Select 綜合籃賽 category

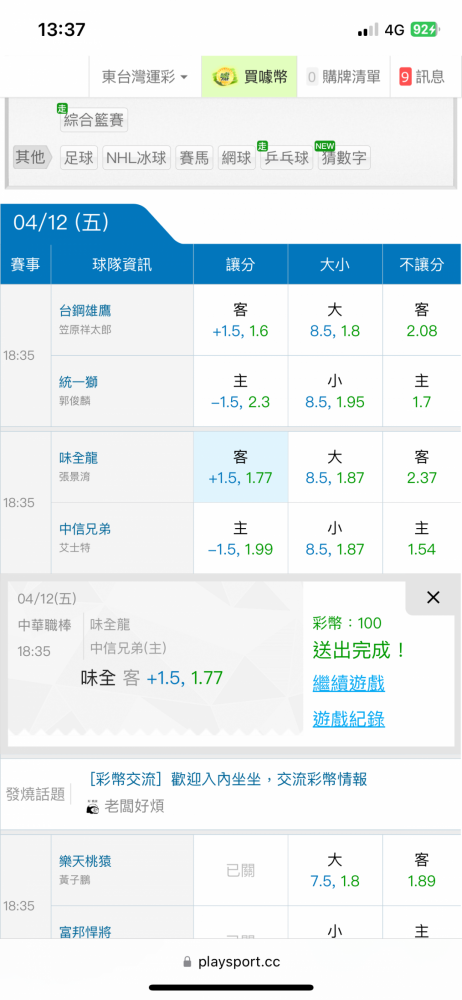94,119
